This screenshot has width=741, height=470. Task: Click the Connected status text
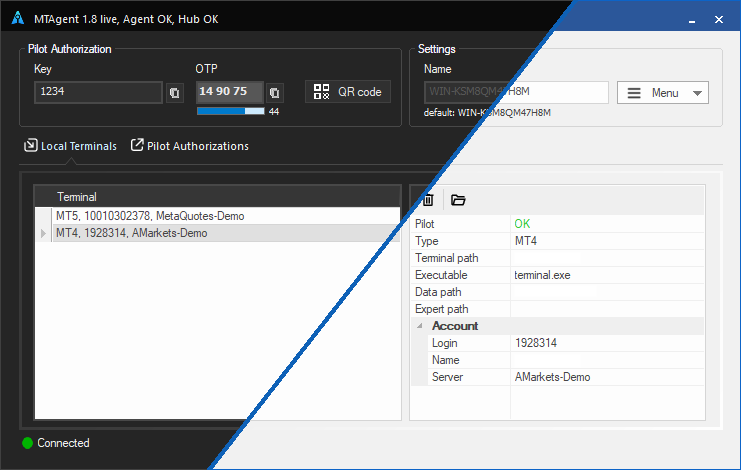pos(63,443)
